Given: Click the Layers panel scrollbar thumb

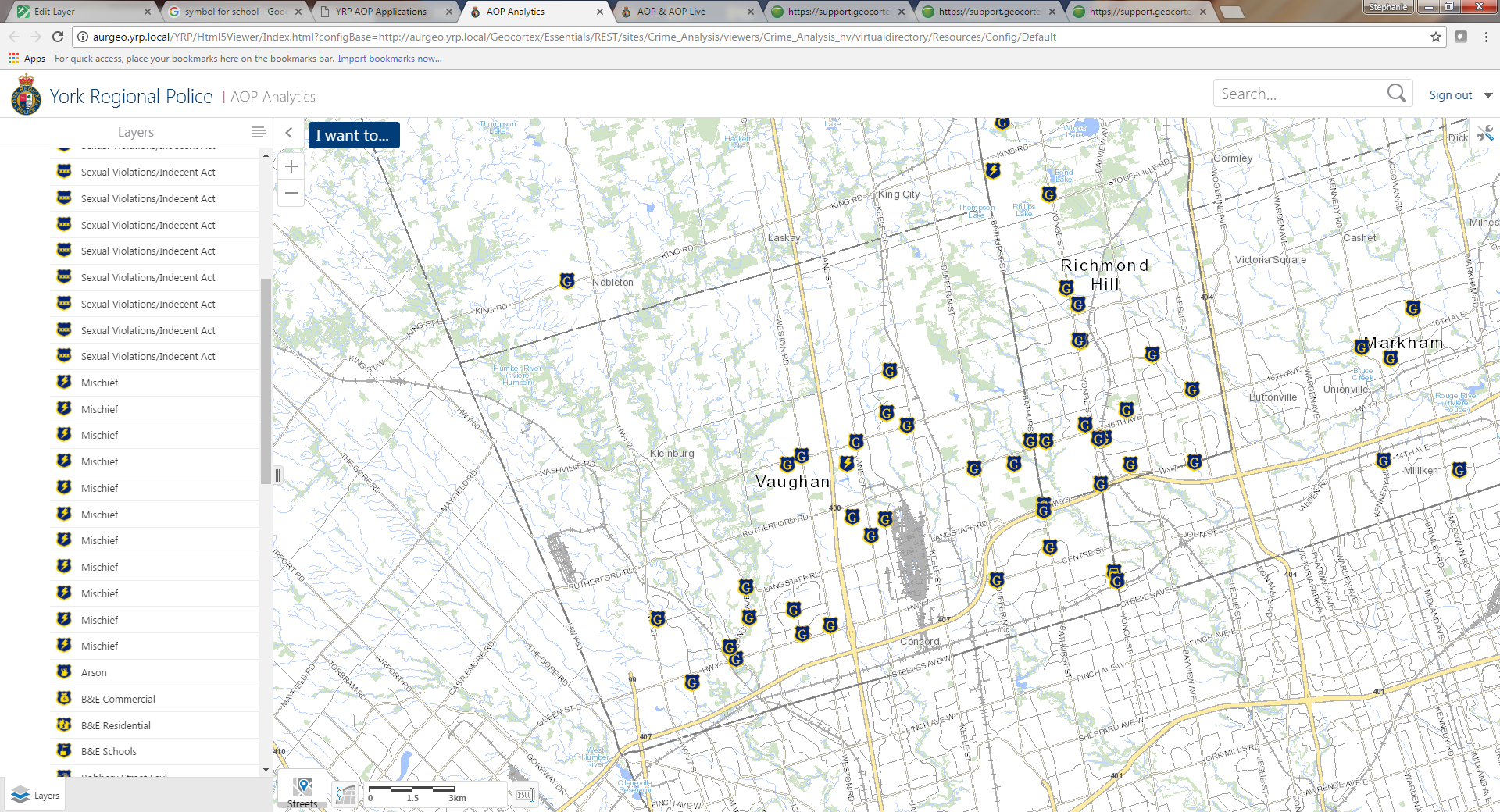Looking at the screenshot, I should 266,380.
